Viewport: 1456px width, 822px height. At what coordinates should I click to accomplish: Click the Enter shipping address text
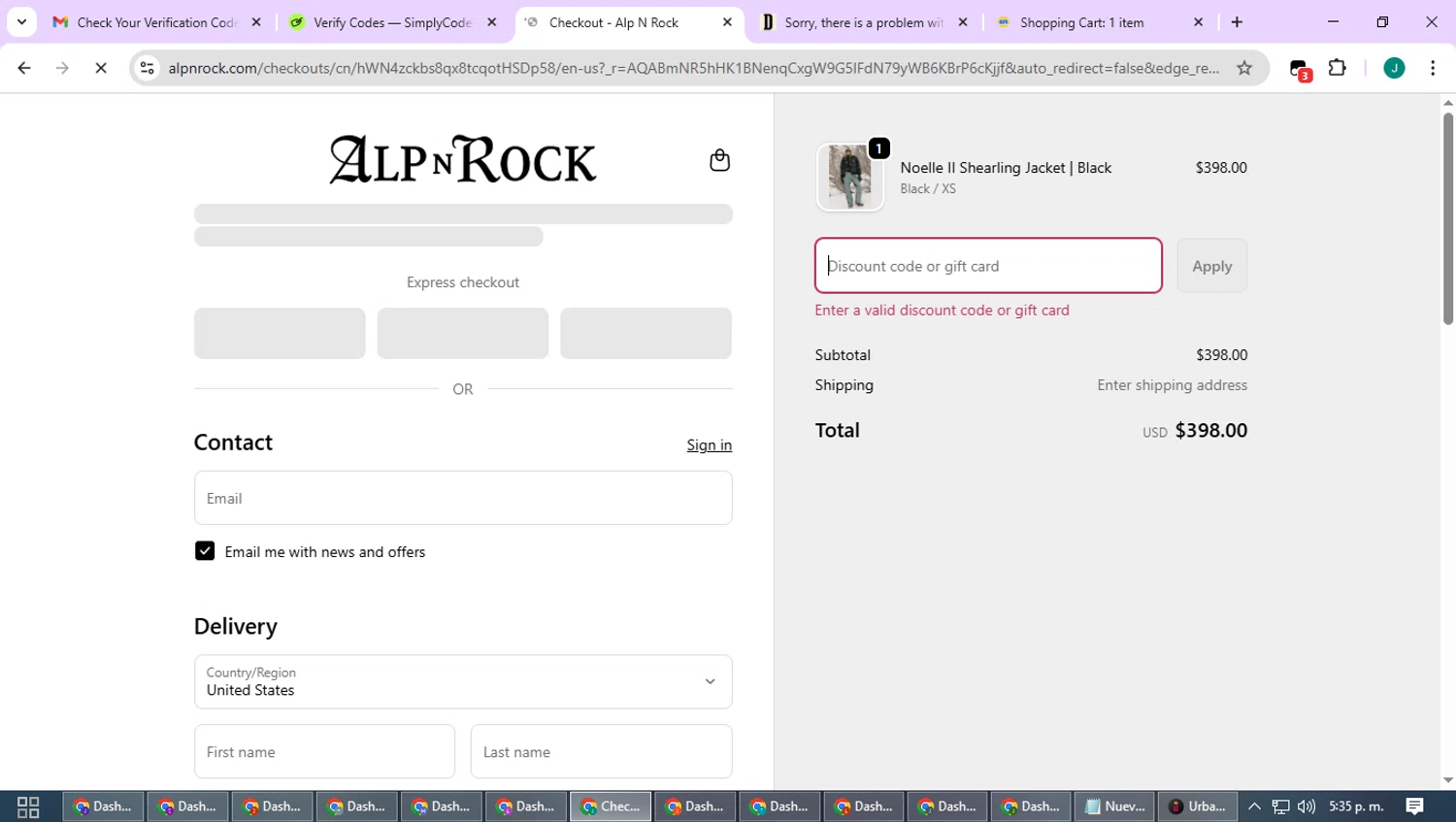[1172, 385]
